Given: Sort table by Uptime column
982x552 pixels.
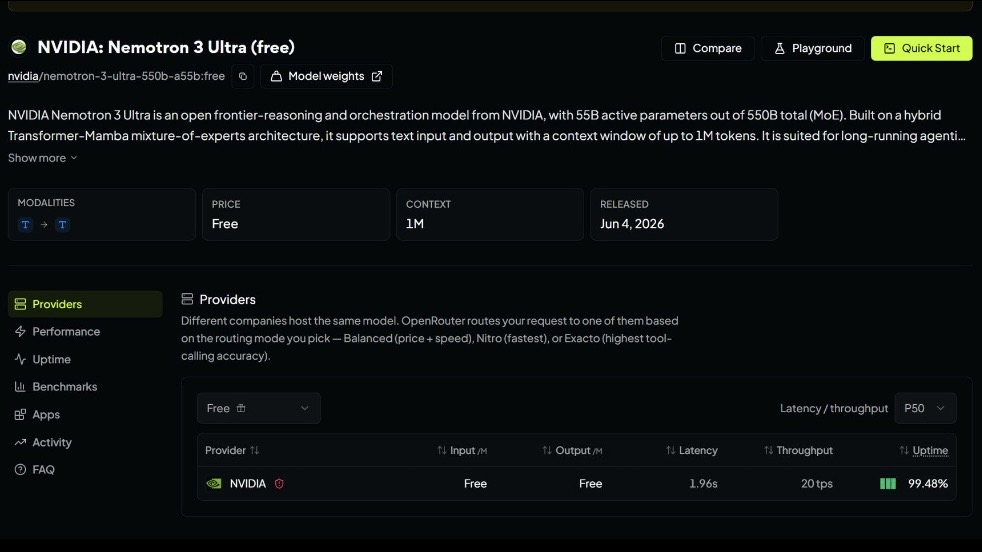Looking at the screenshot, I should click(x=924, y=450).
